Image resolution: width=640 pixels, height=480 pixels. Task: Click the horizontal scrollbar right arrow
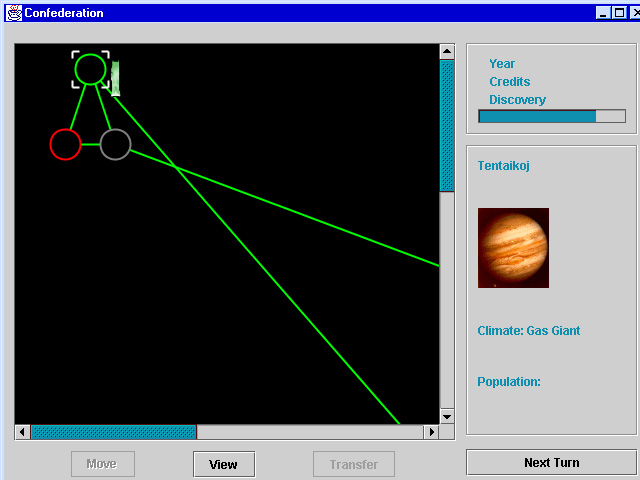tap(432, 432)
